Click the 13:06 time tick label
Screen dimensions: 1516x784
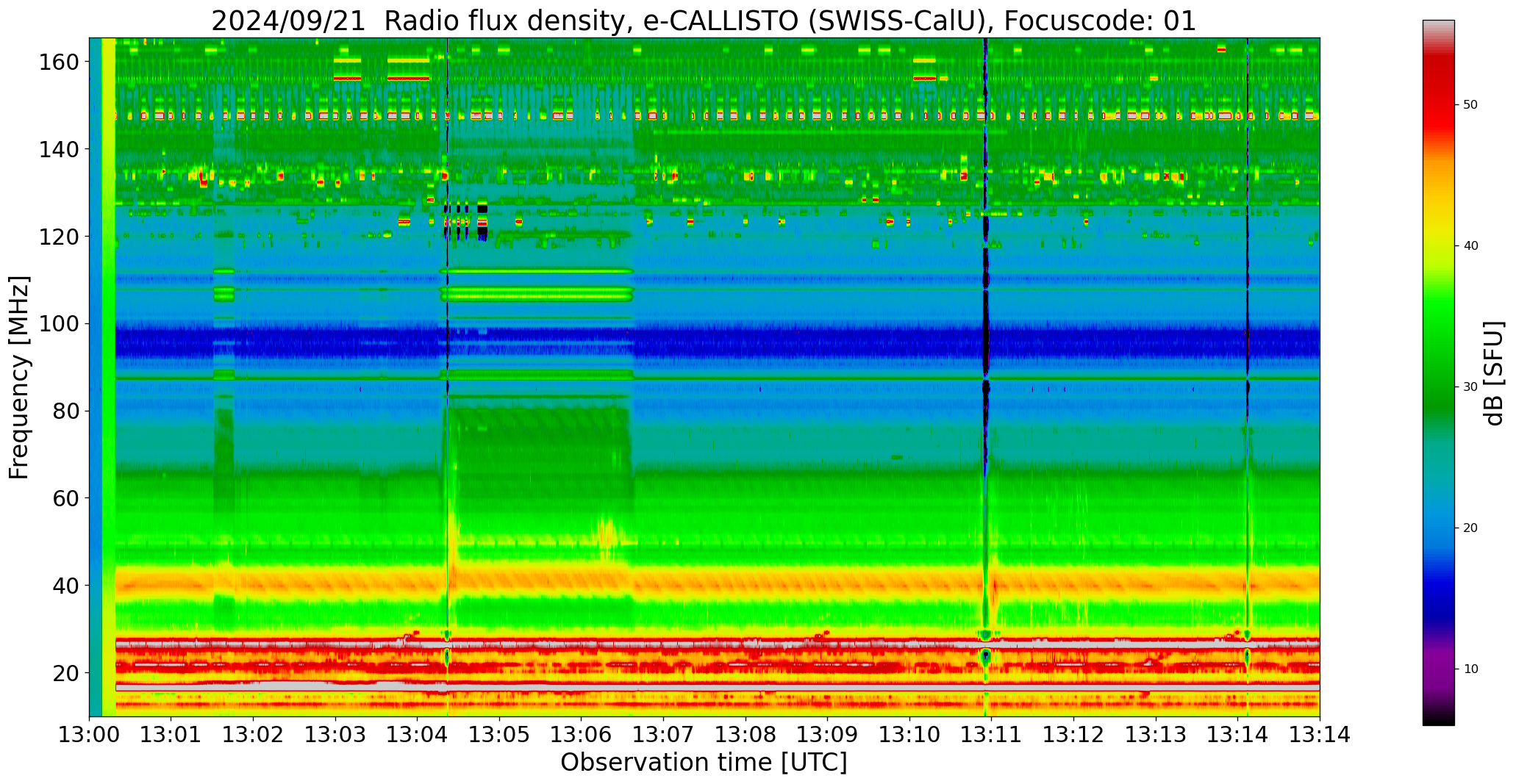pos(582,735)
